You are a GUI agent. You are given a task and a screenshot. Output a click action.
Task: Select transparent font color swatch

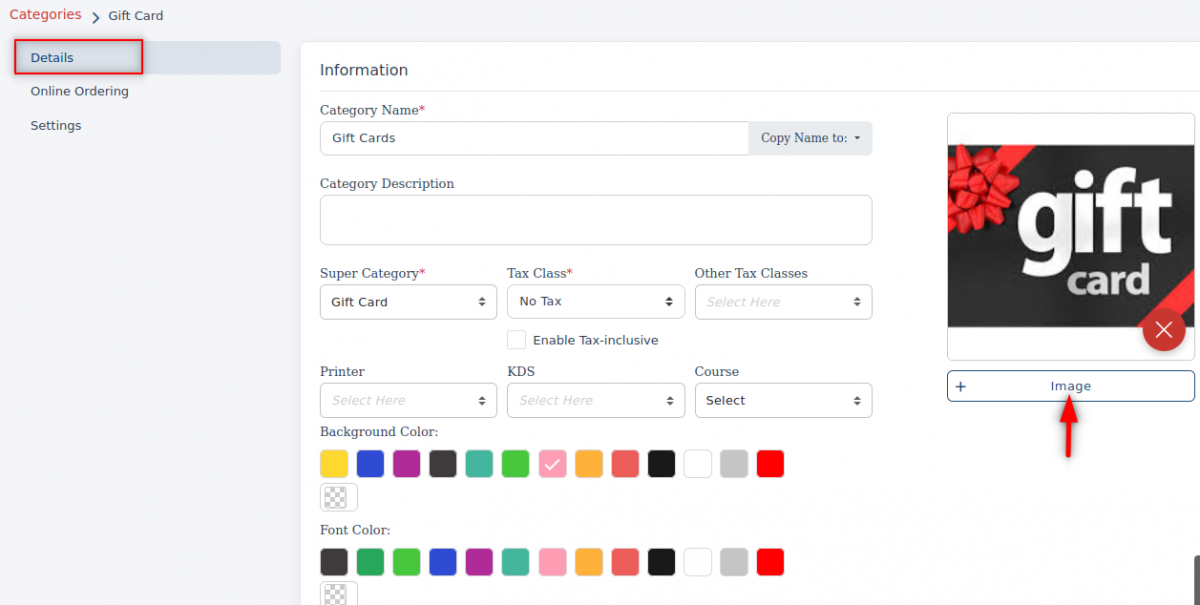click(x=338, y=594)
